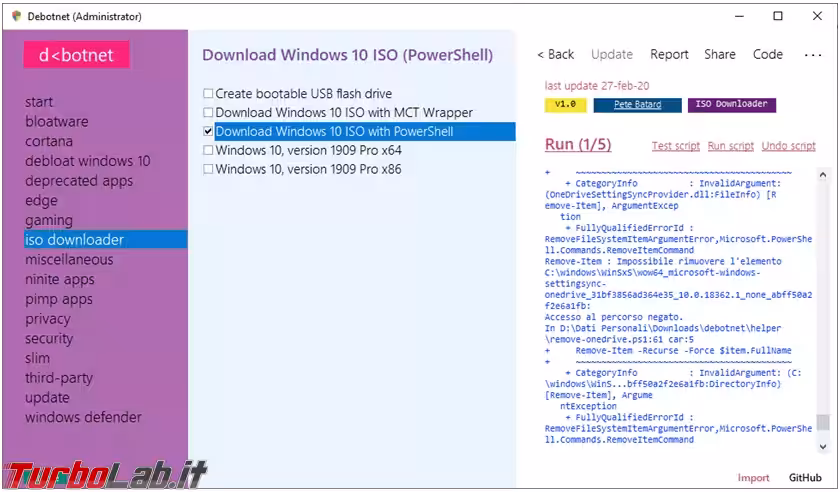Click the v1.0 yellow version badge

coord(565,104)
